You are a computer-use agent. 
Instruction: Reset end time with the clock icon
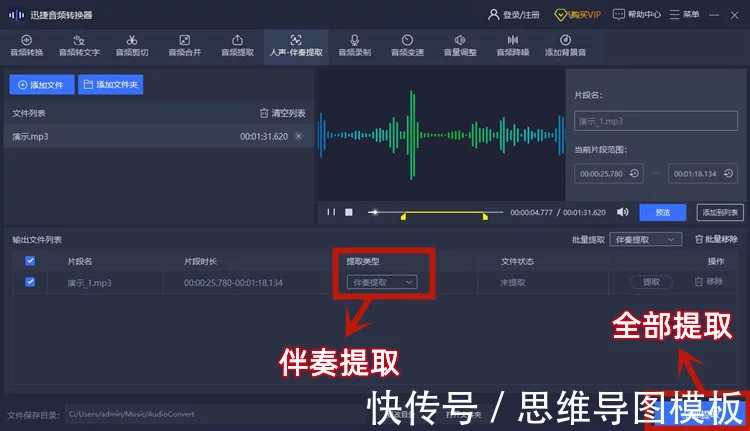[x=728, y=174]
